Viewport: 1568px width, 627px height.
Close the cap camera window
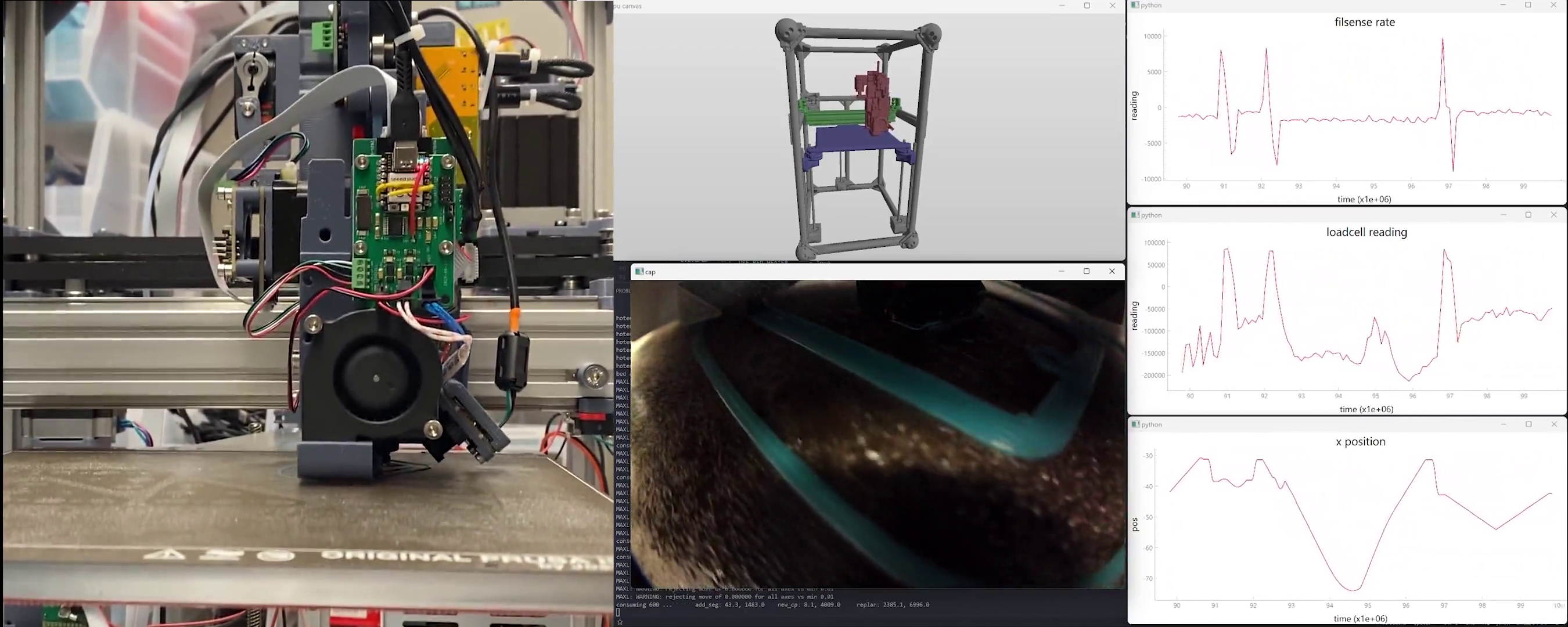1112,272
